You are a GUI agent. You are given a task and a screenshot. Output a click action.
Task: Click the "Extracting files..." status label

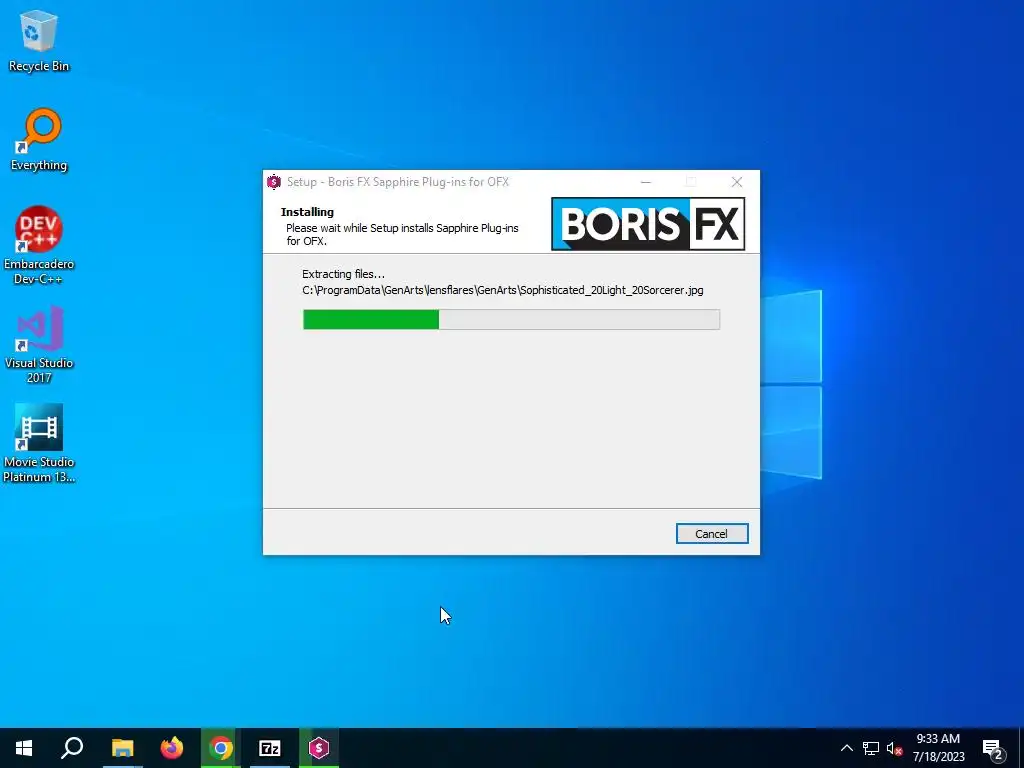click(344, 274)
